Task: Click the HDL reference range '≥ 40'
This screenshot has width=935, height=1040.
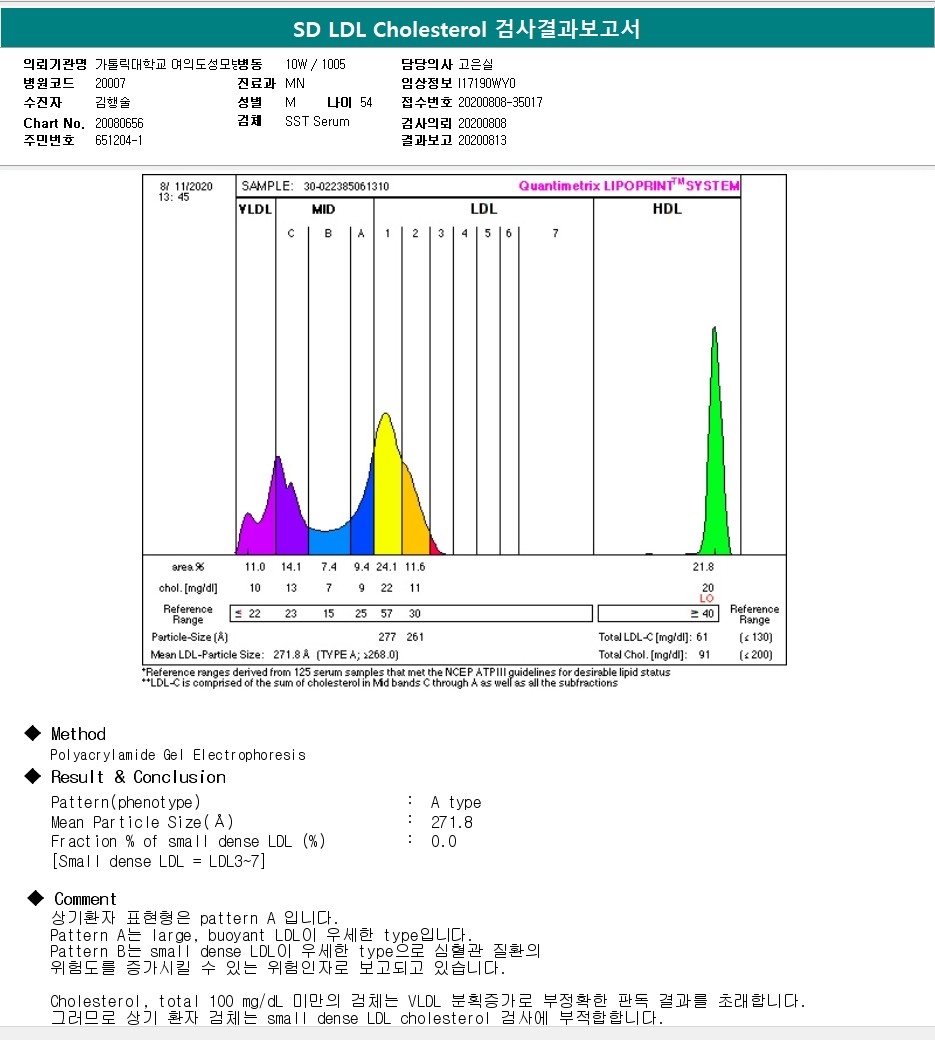Action: 702,614
